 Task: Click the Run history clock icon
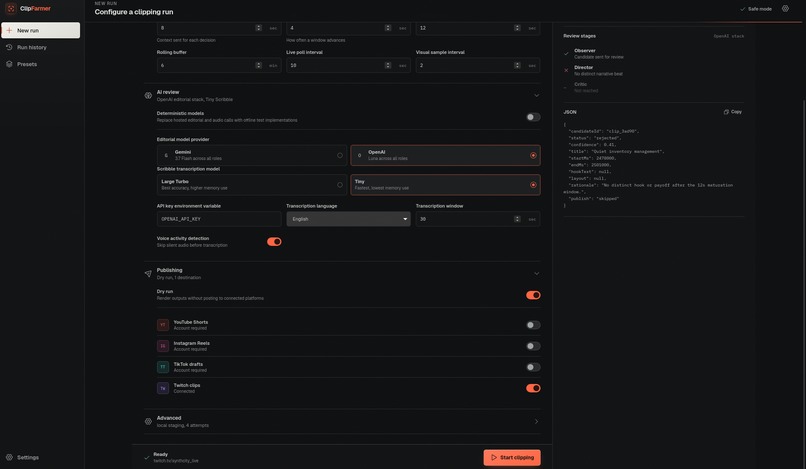click(x=9, y=47)
